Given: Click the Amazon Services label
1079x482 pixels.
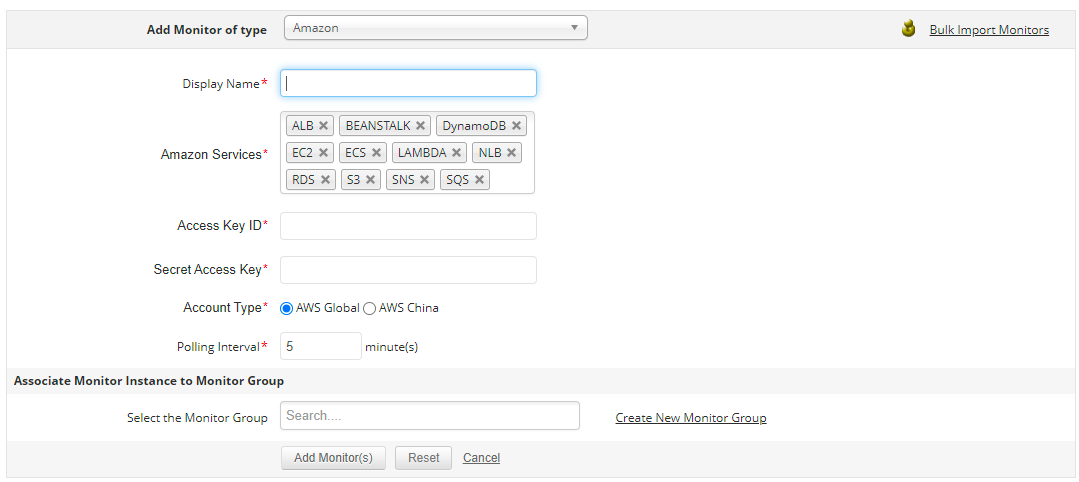Looking at the screenshot, I should coord(214,154).
